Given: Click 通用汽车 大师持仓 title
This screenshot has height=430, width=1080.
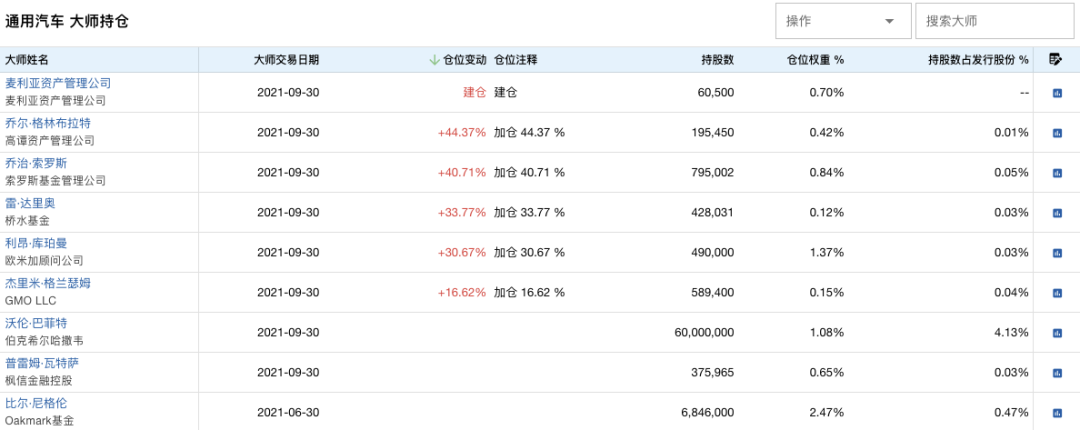Looking at the screenshot, I should pos(67,21).
